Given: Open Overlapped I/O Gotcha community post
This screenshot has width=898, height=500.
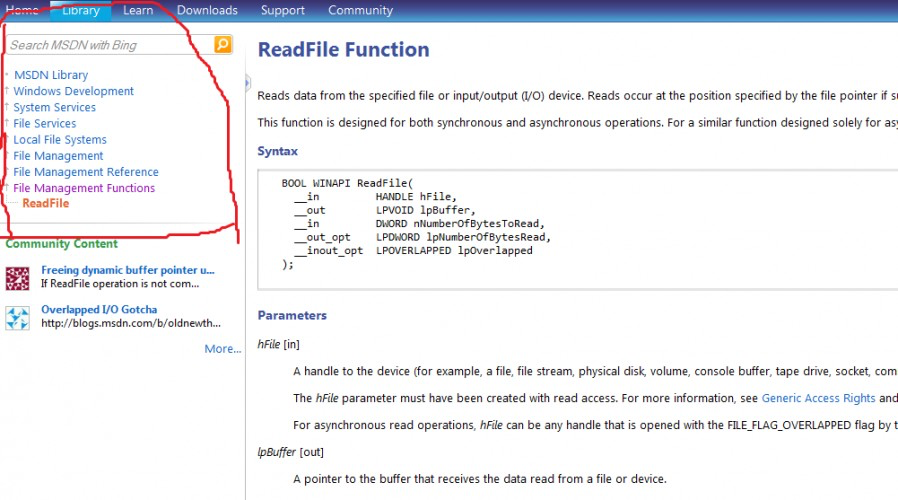Looking at the screenshot, I should click(x=99, y=310).
